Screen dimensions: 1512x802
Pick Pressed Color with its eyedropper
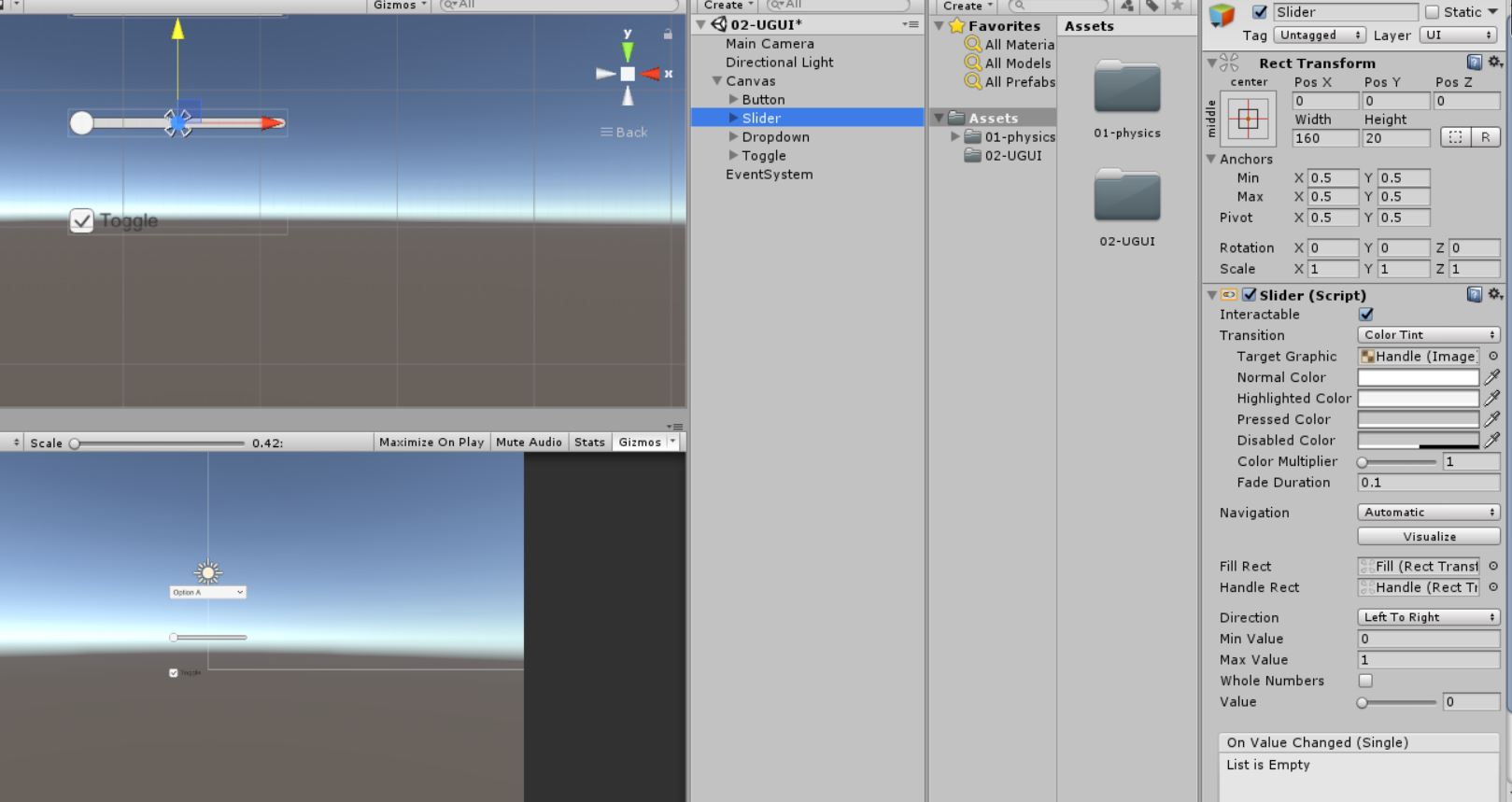coord(1492,419)
